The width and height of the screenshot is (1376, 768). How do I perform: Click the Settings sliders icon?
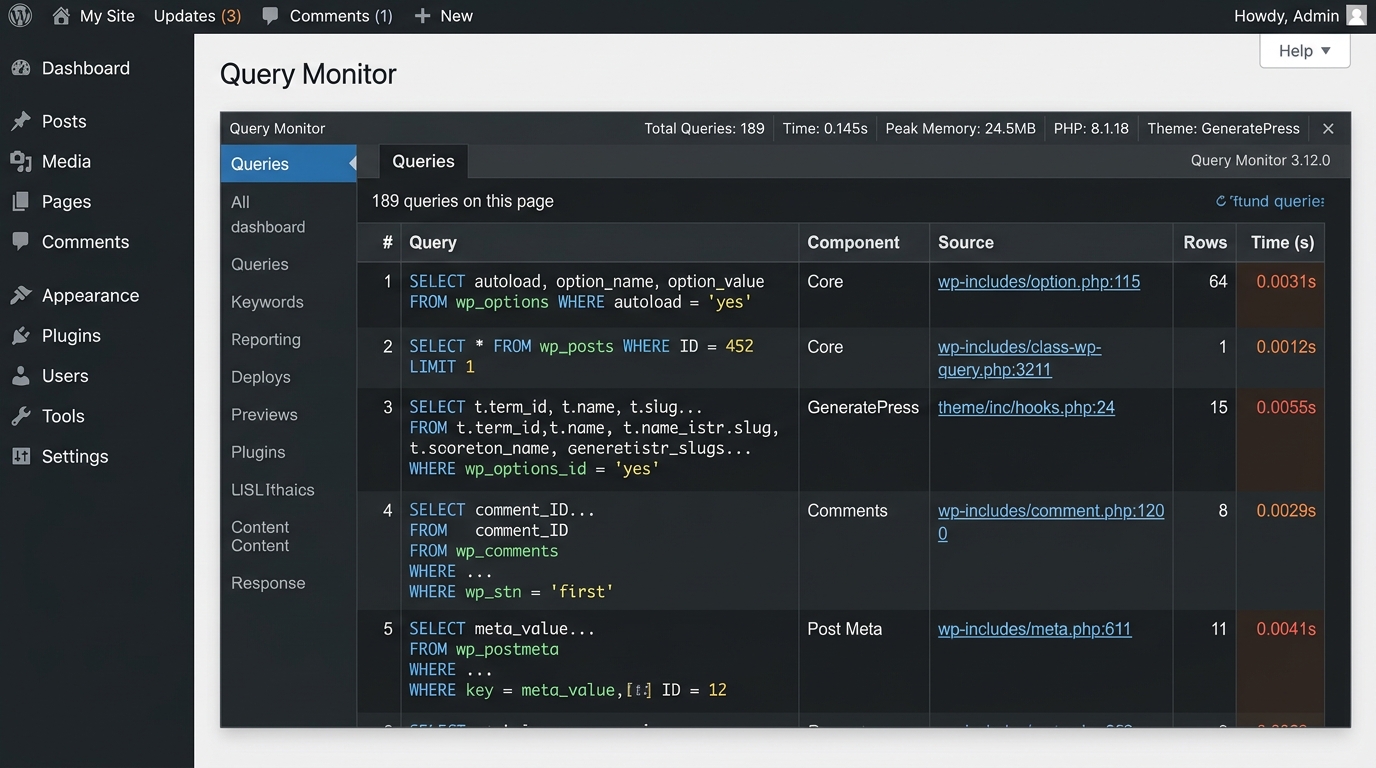23,456
